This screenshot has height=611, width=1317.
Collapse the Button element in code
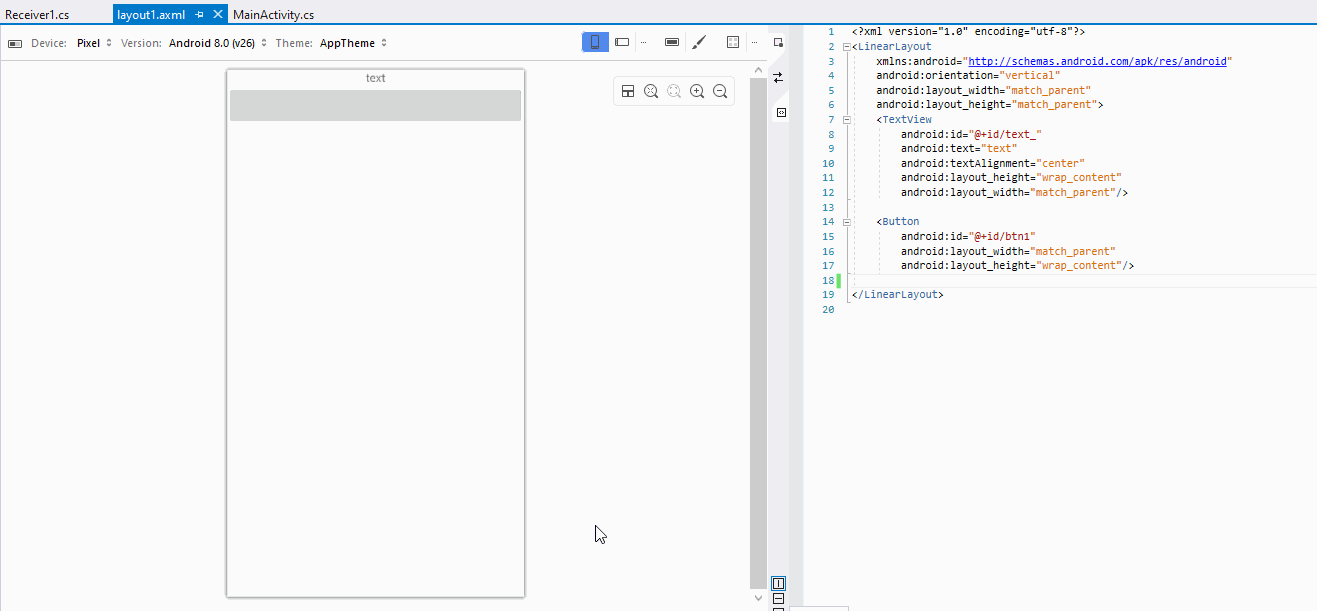pos(847,221)
